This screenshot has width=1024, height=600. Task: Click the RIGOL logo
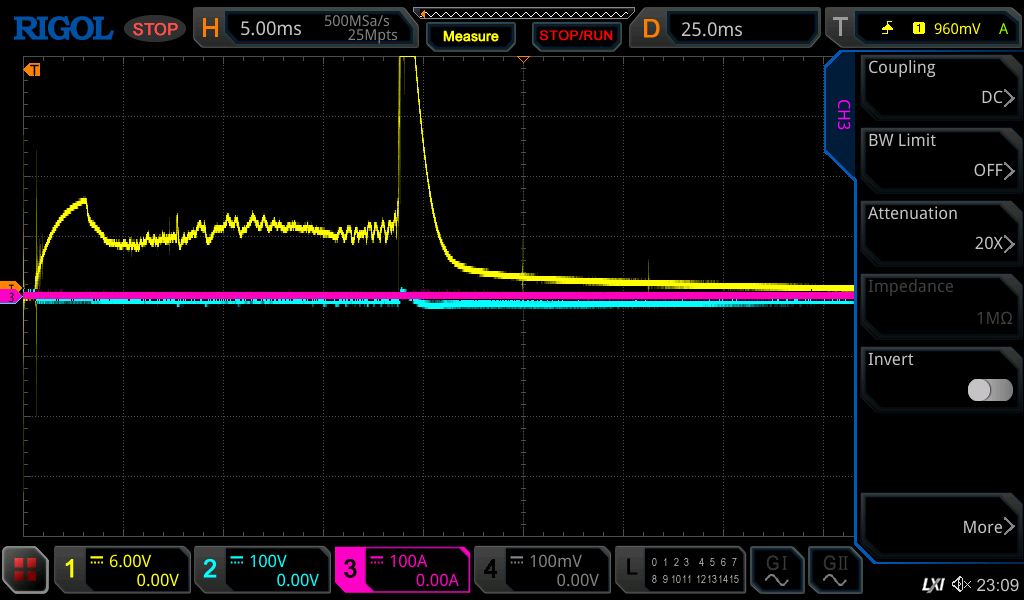62,28
